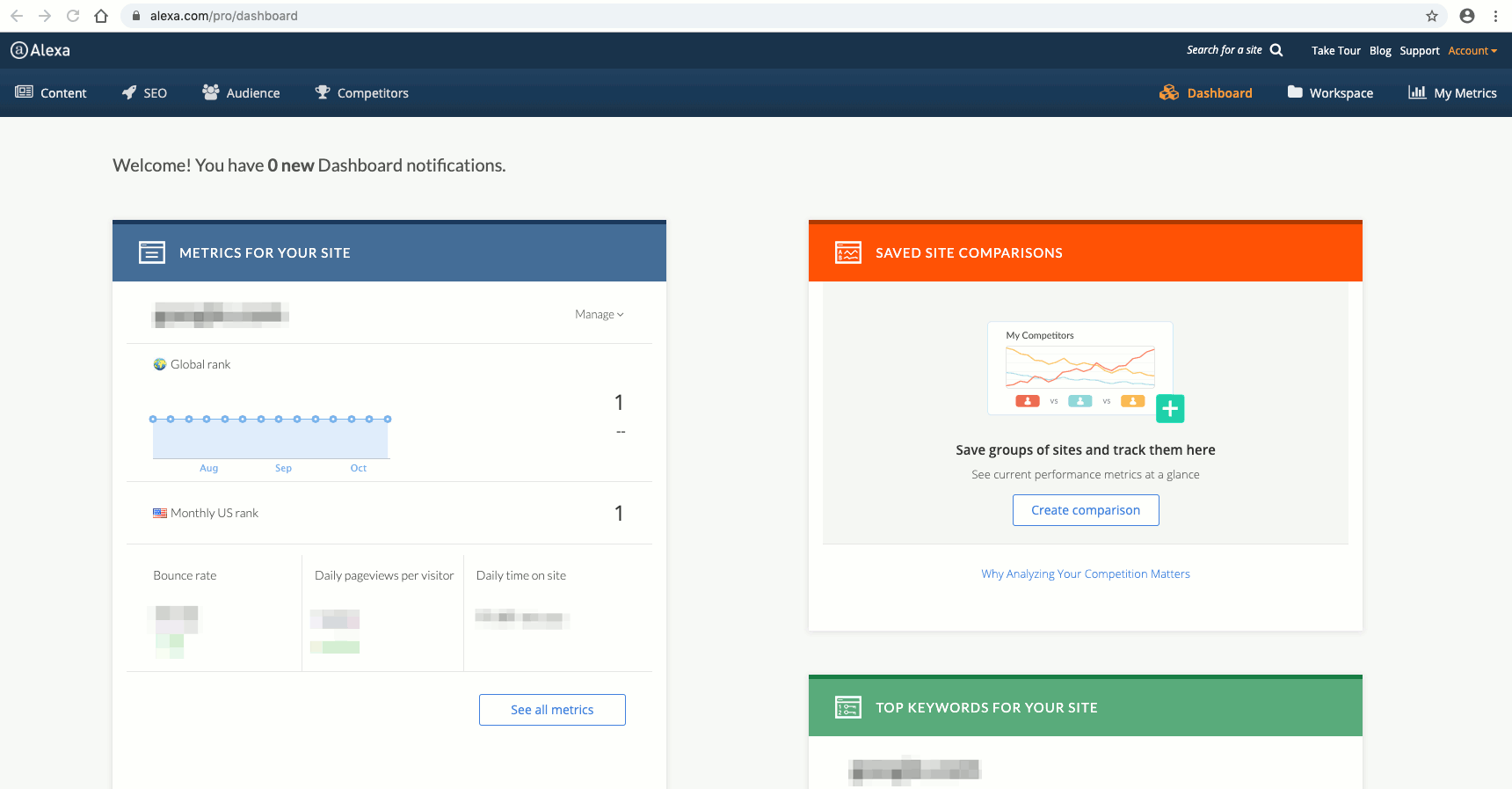Click the Workspace folder icon
This screenshot has height=789, width=1512.
click(1295, 91)
